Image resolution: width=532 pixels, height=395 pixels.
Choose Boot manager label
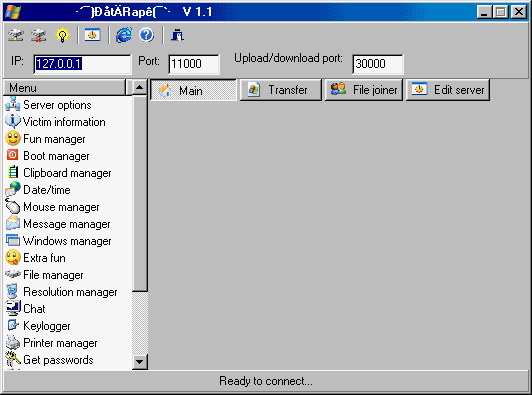(x=56, y=156)
